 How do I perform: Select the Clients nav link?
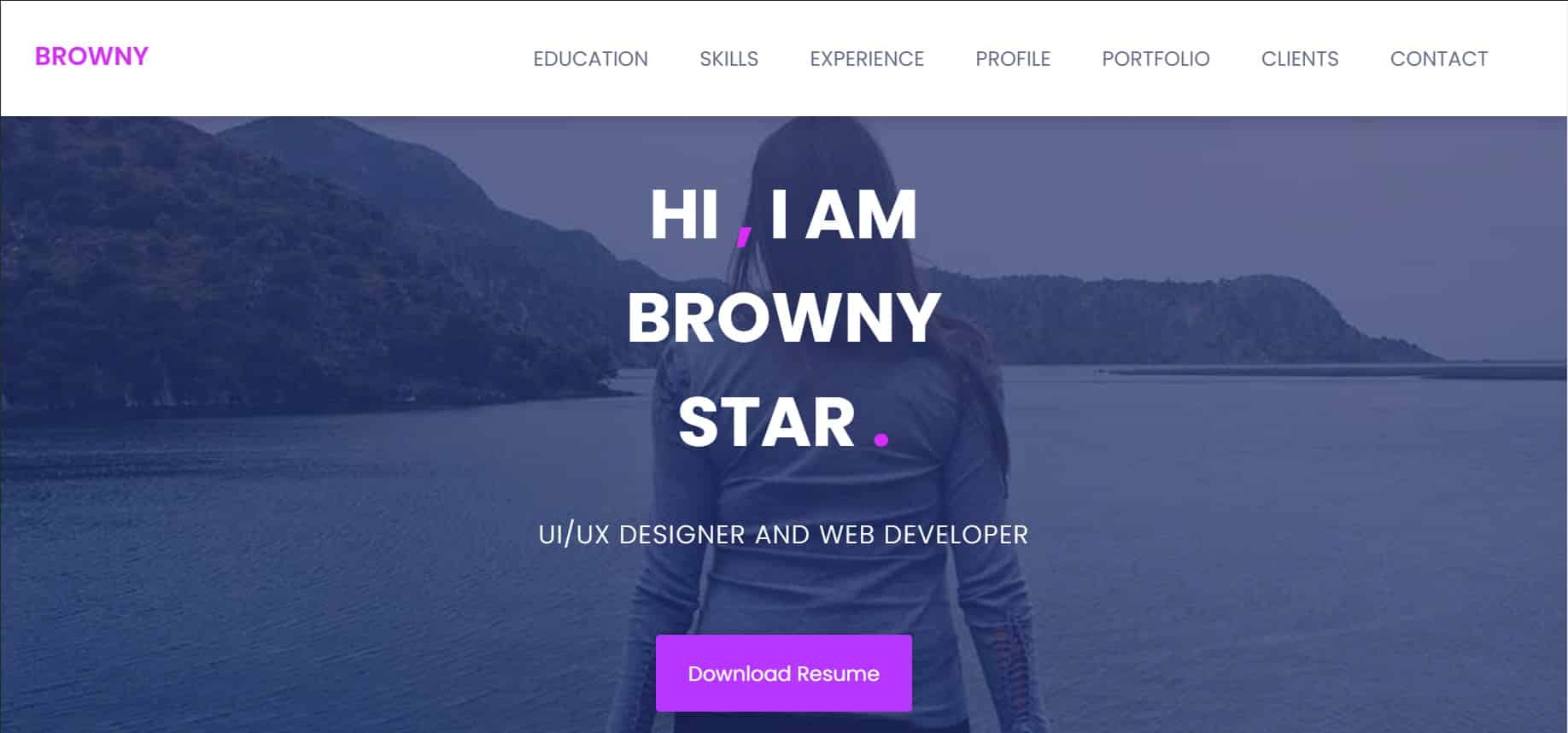point(1300,59)
